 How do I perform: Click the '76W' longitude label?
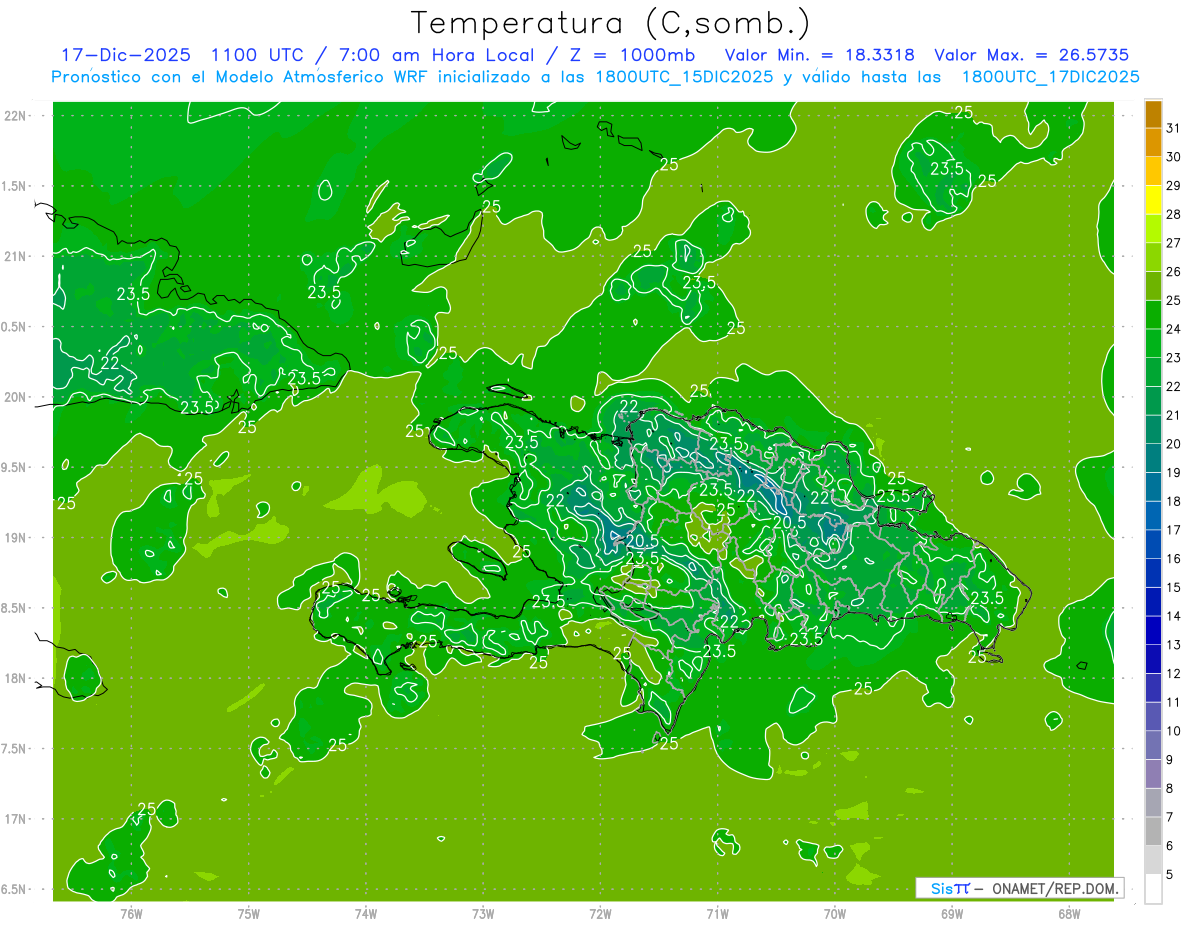131,913
